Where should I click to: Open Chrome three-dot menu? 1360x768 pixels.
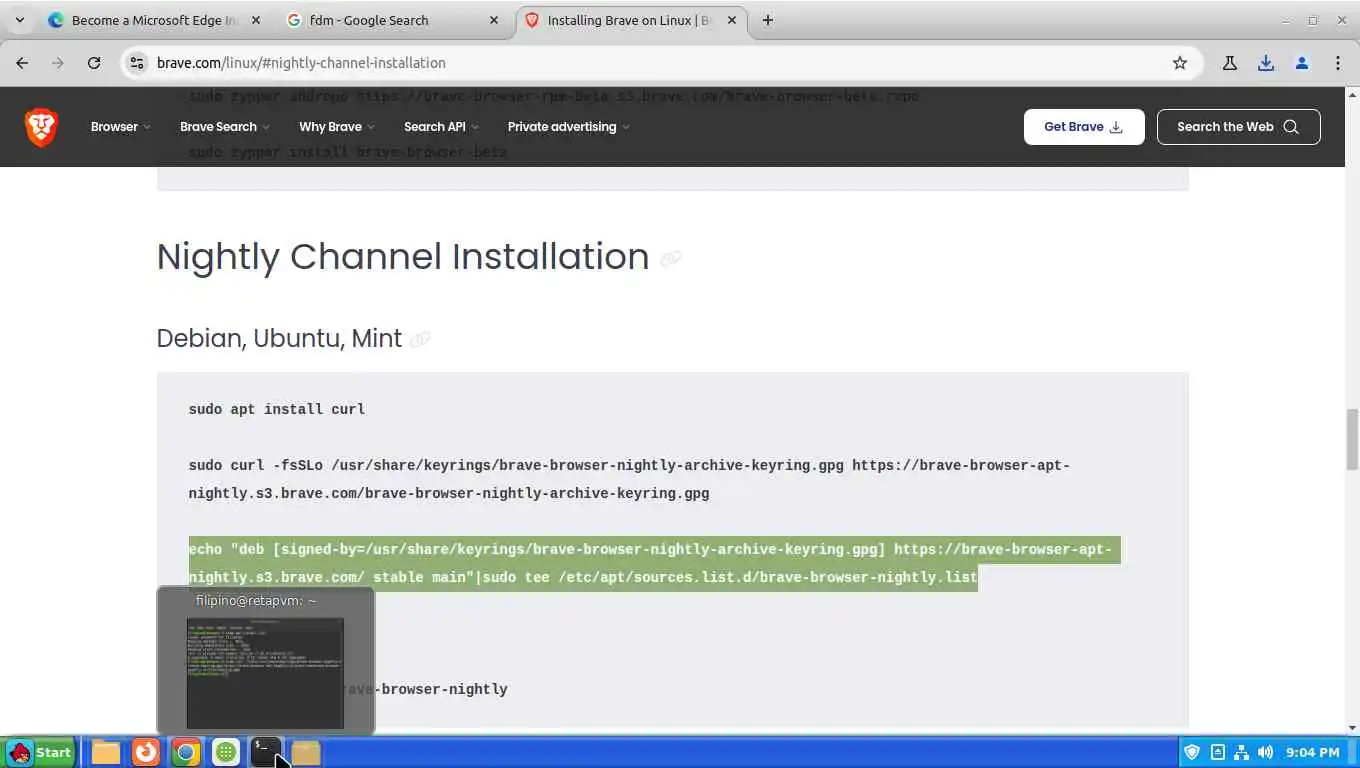tap(1338, 63)
